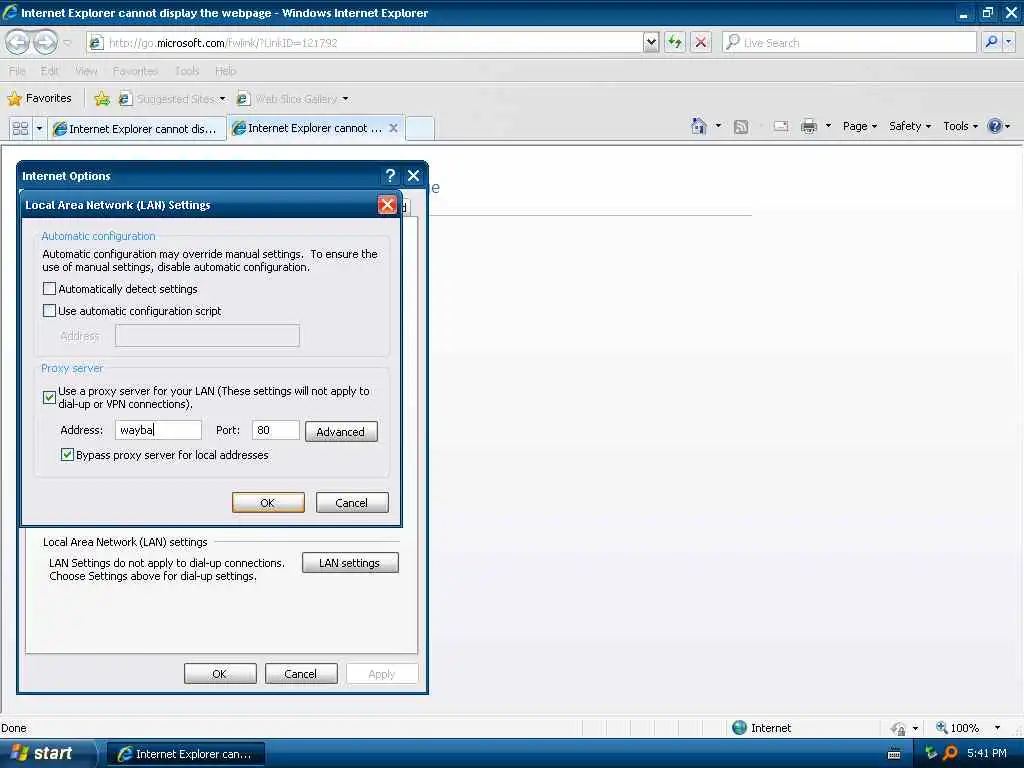This screenshot has height=768, width=1024.
Task: Open the Favorites star button
Action: coord(39,99)
